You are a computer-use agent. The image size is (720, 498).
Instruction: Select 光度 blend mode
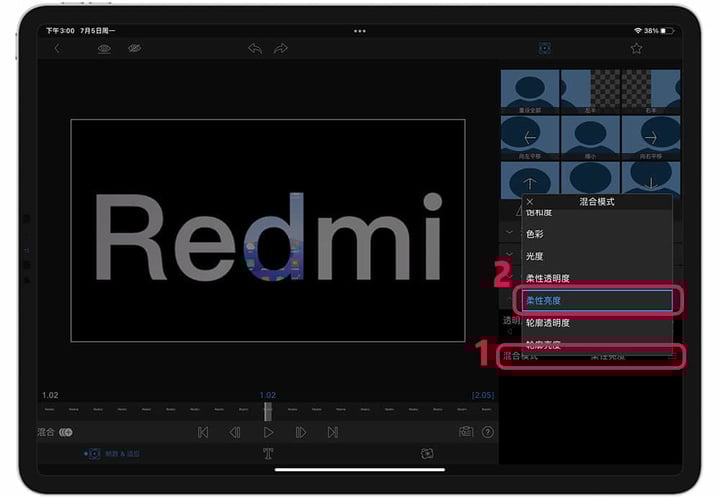tap(597, 256)
